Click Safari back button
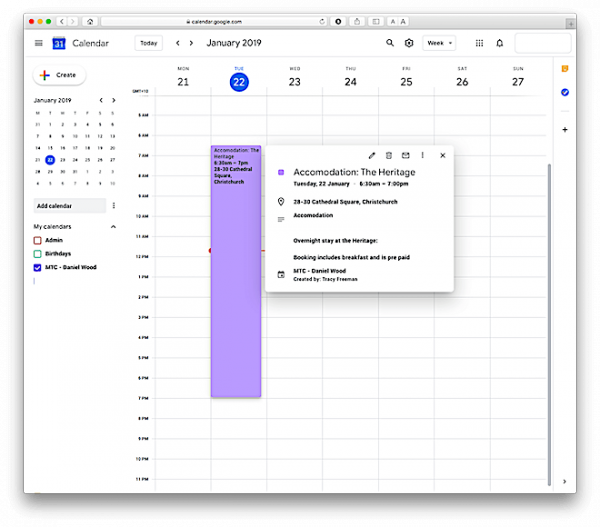The height and width of the screenshot is (527, 600). point(62,21)
